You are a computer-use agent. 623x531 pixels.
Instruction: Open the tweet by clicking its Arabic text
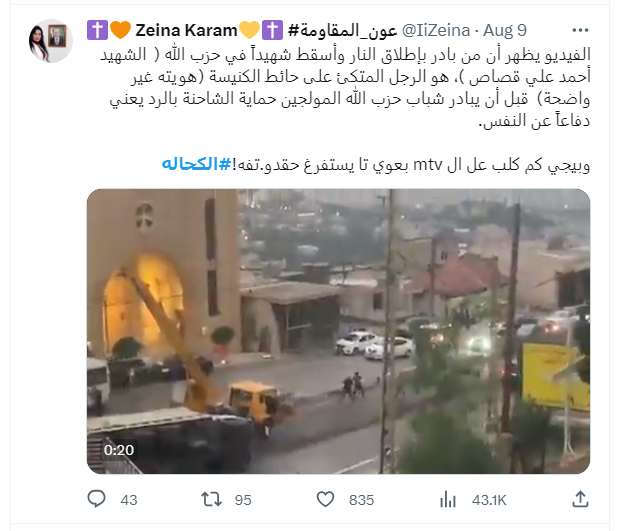coord(345,87)
